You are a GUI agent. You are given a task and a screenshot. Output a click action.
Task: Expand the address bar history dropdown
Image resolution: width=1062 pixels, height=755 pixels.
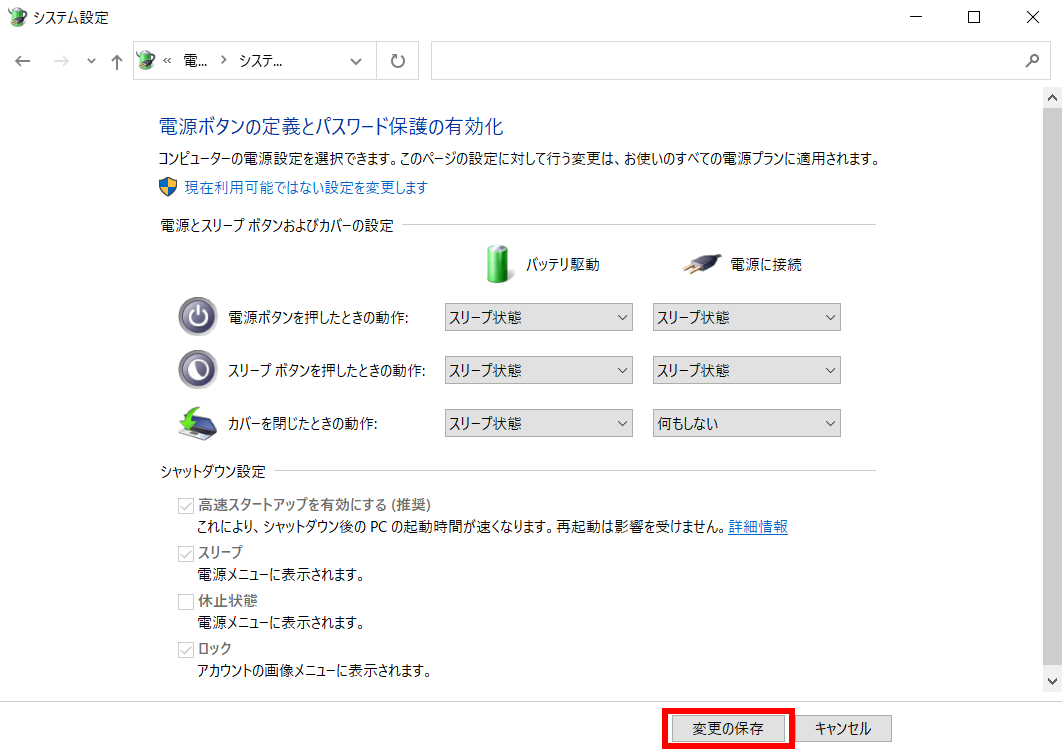(x=356, y=61)
